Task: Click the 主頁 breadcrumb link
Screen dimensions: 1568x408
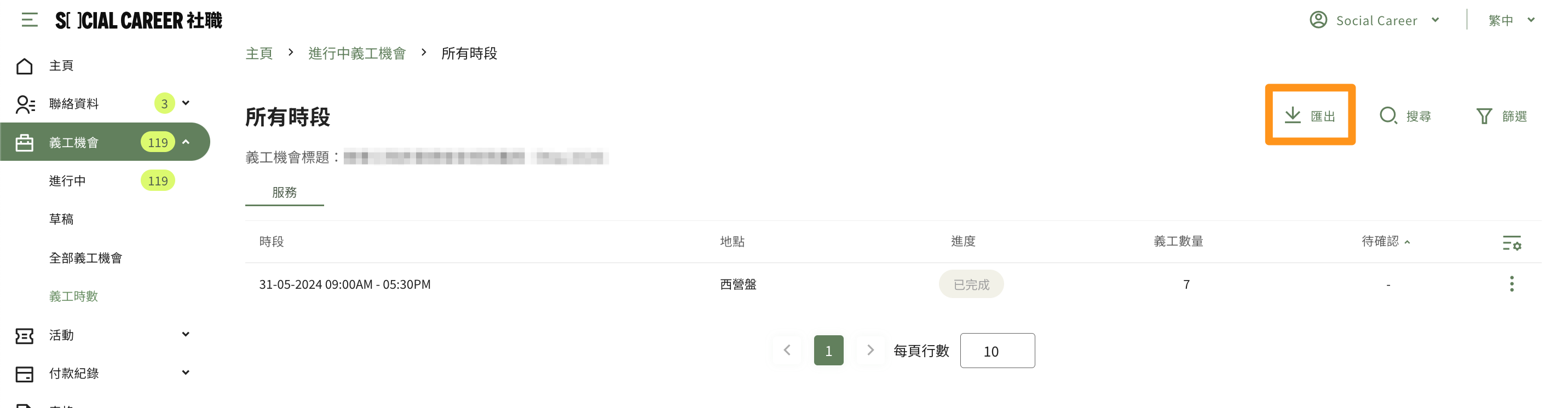Action: 259,54
